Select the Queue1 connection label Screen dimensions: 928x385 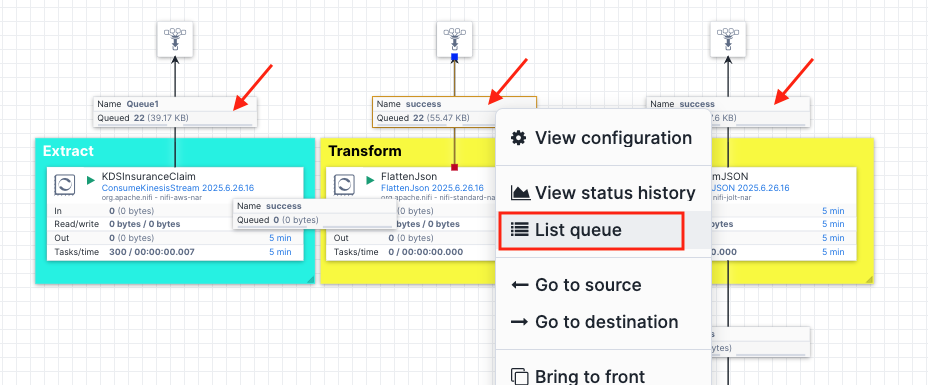[175, 112]
